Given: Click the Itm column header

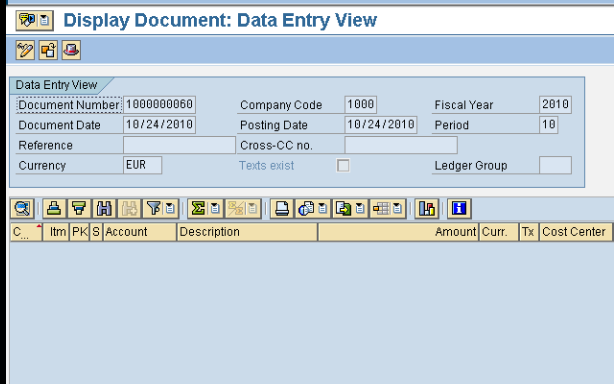Looking at the screenshot, I should click(x=56, y=232).
